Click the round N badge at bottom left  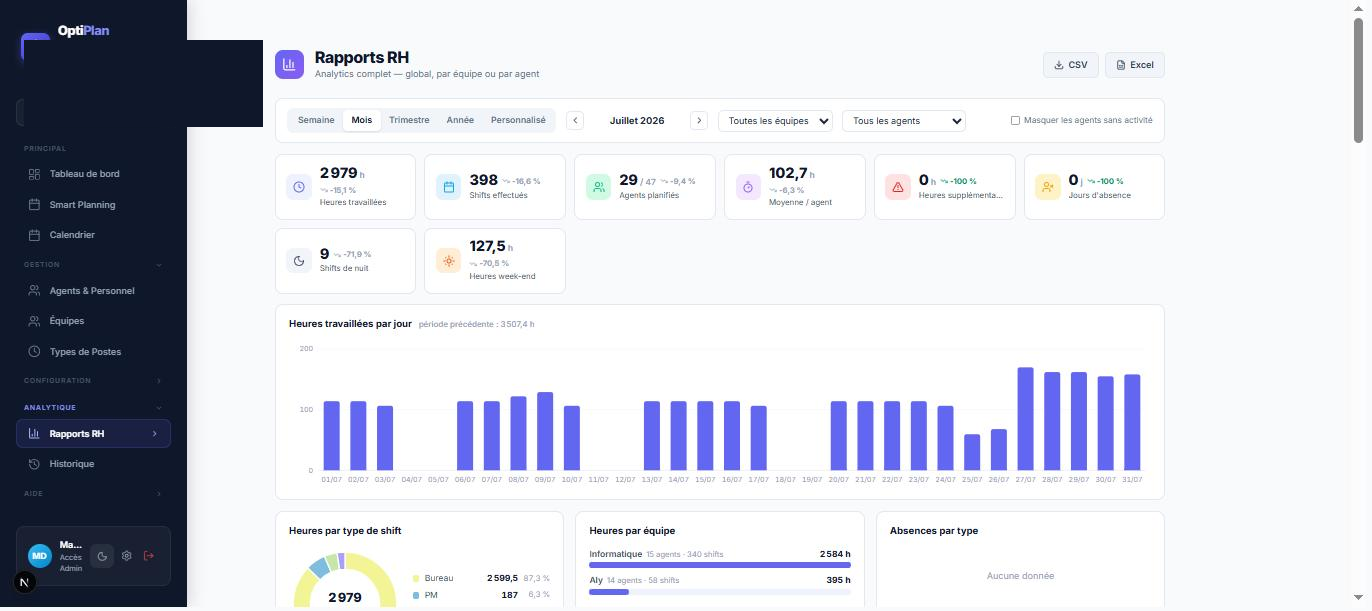[x=25, y=582]
